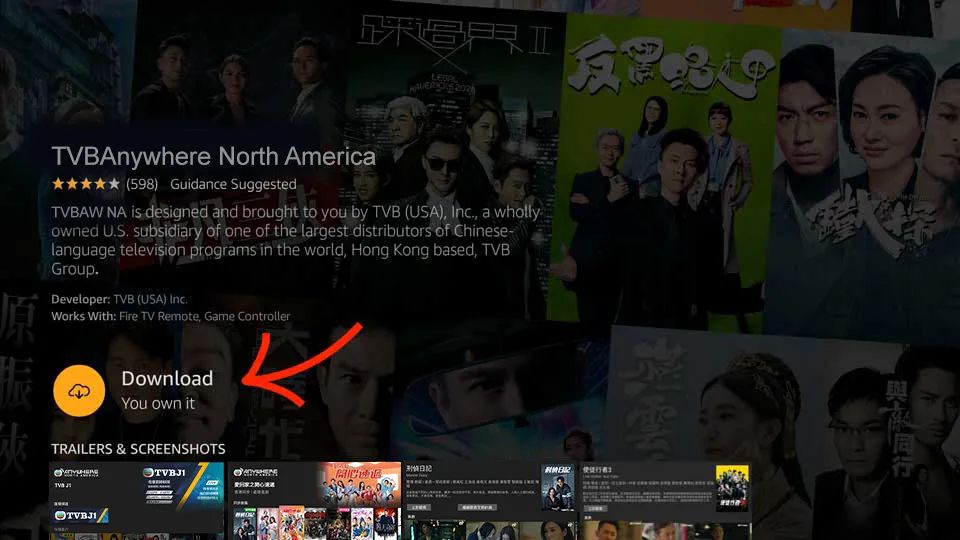This screenshot has width=960, height=540.
Task: Open the TVBJ1 channel screenshot thumbnail
Action: click(x=137, y=501)
